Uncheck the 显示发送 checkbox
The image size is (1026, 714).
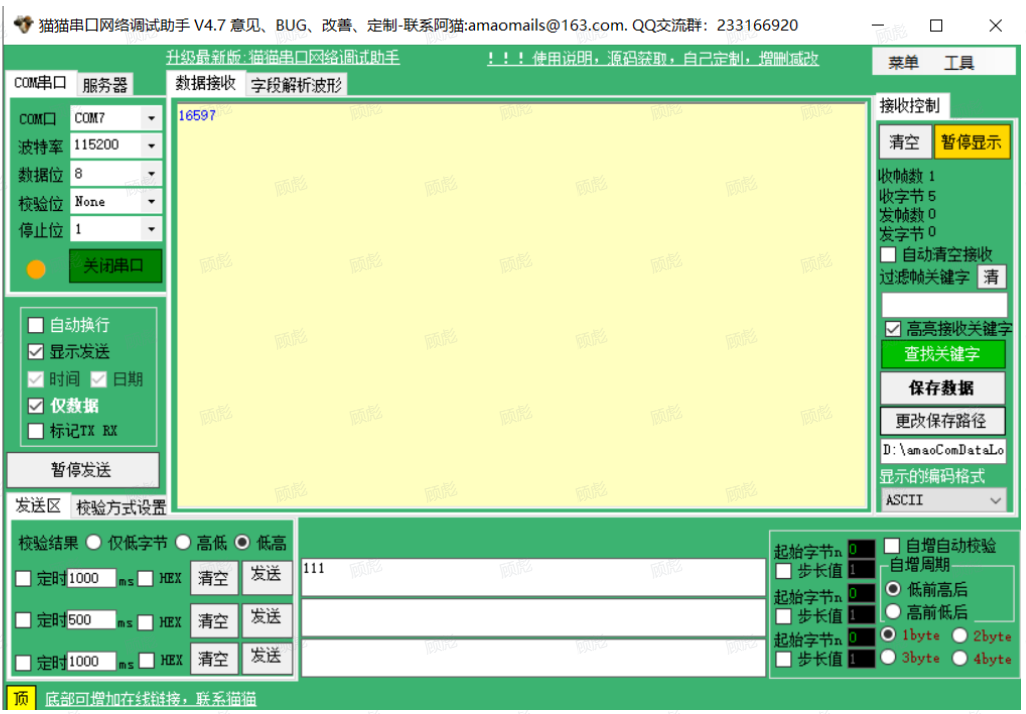tap(36, 352)
